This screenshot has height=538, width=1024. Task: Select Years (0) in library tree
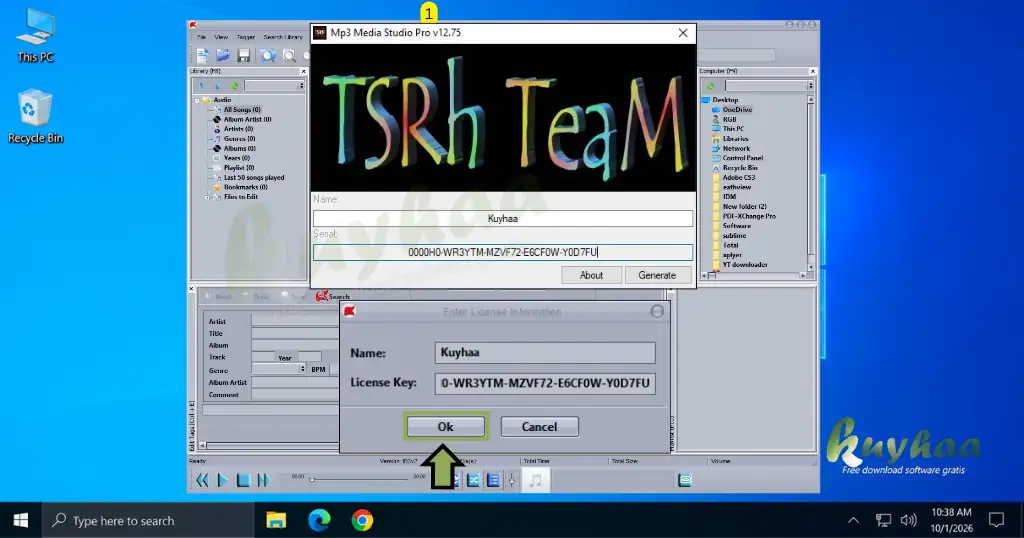[x=236, y=158]
